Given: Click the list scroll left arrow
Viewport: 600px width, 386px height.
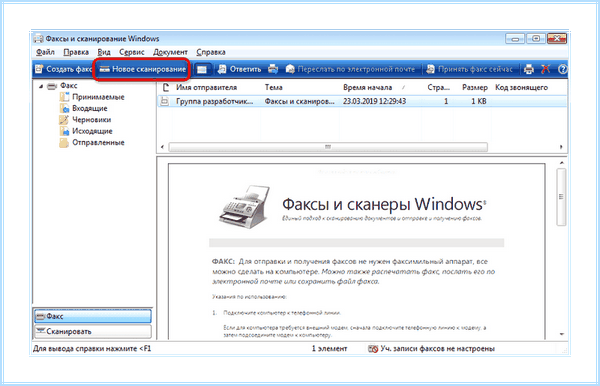Looking at the screenshot, I should point(163,147).
